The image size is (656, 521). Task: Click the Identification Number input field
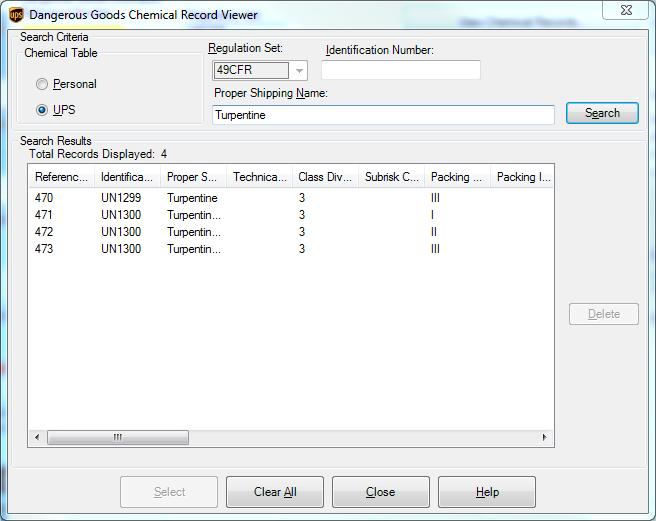click(401, 70)
